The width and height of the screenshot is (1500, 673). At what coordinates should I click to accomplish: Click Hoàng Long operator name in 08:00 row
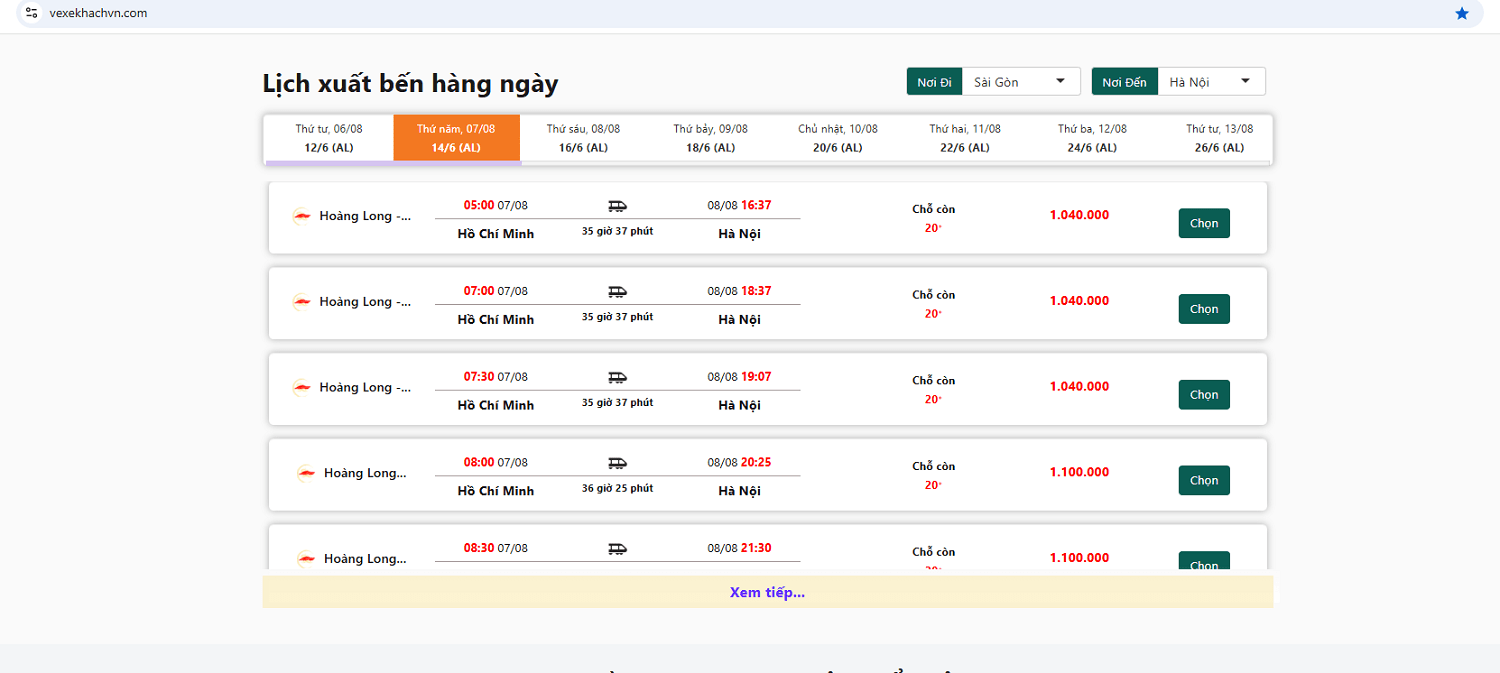pyautogui.click(x=365, y=473)
